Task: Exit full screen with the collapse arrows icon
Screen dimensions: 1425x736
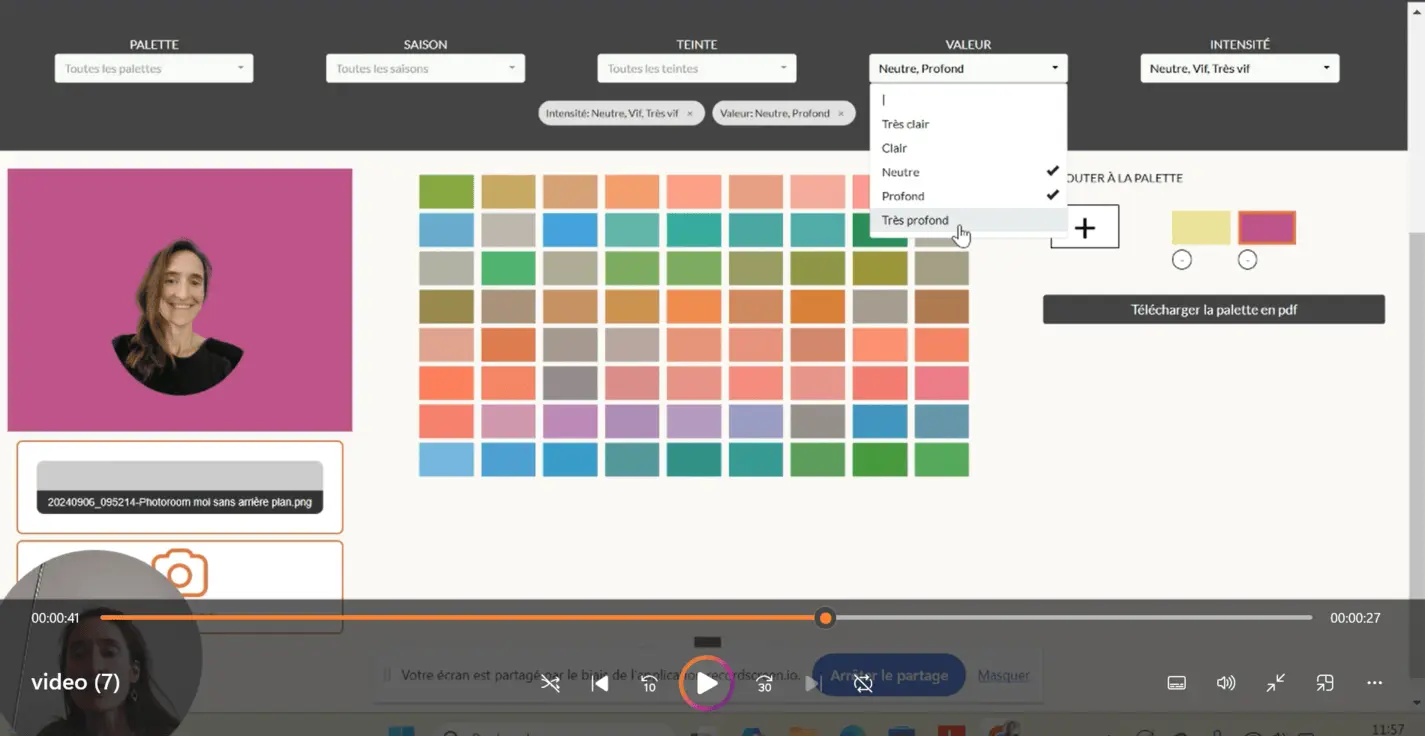Action: 1276,683
